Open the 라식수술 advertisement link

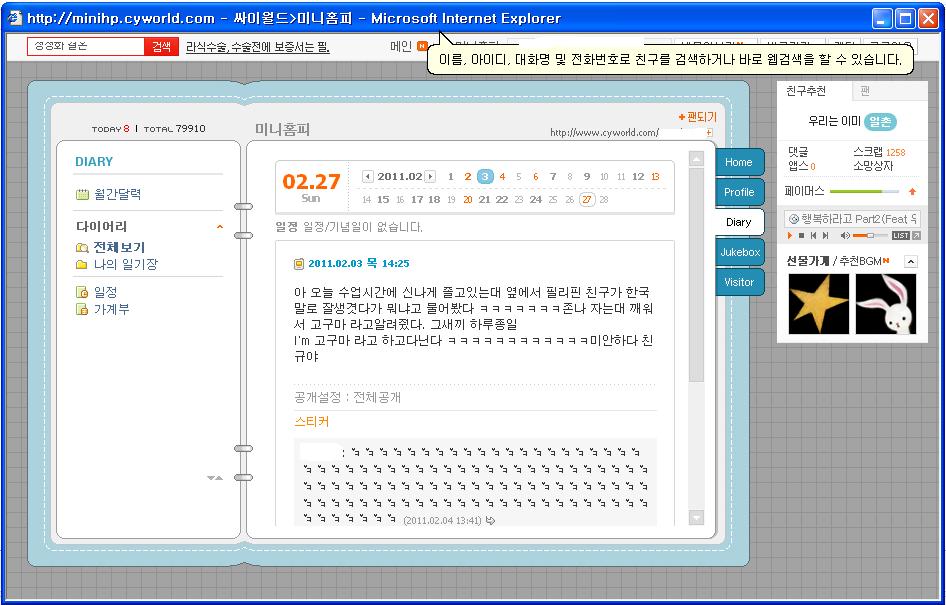pyautogui.click(x=258, y=47)
